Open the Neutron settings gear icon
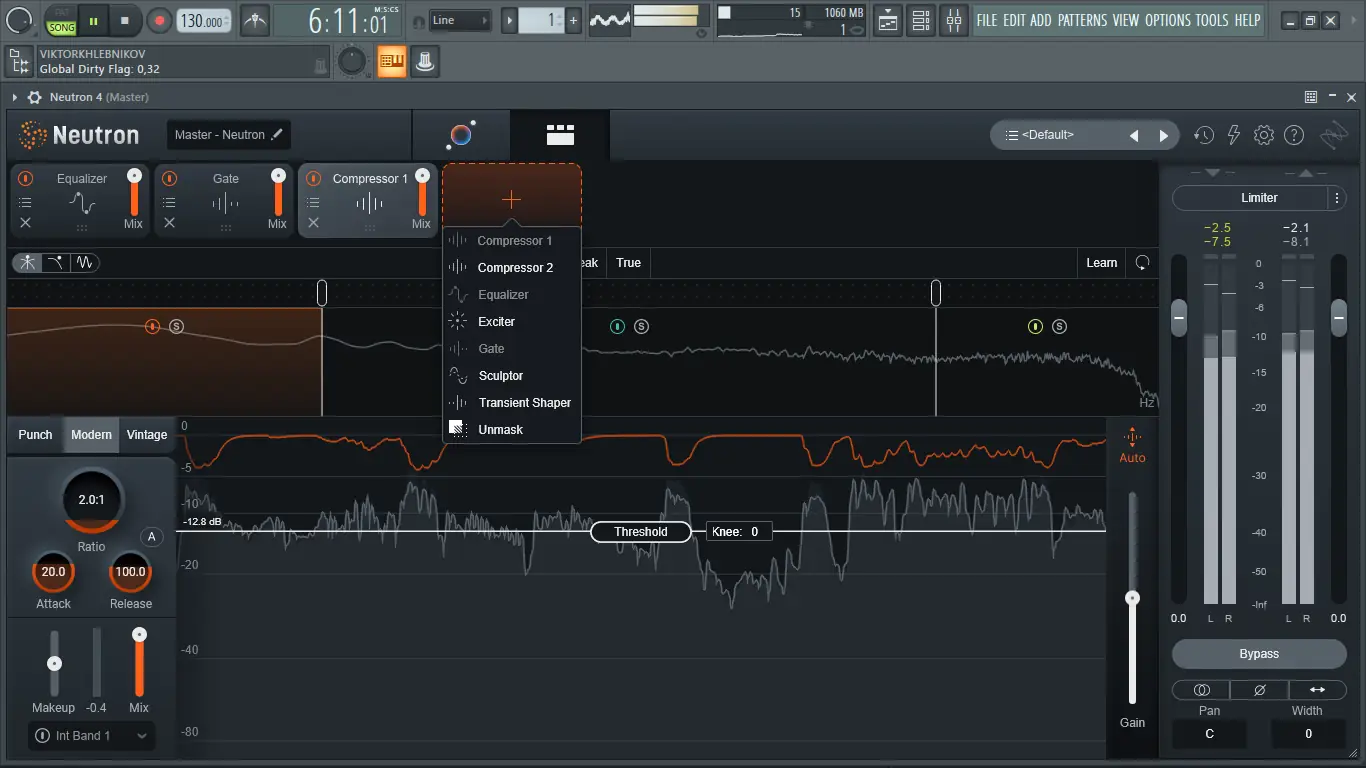The image size is (1366, 768). coord(1264,134)
